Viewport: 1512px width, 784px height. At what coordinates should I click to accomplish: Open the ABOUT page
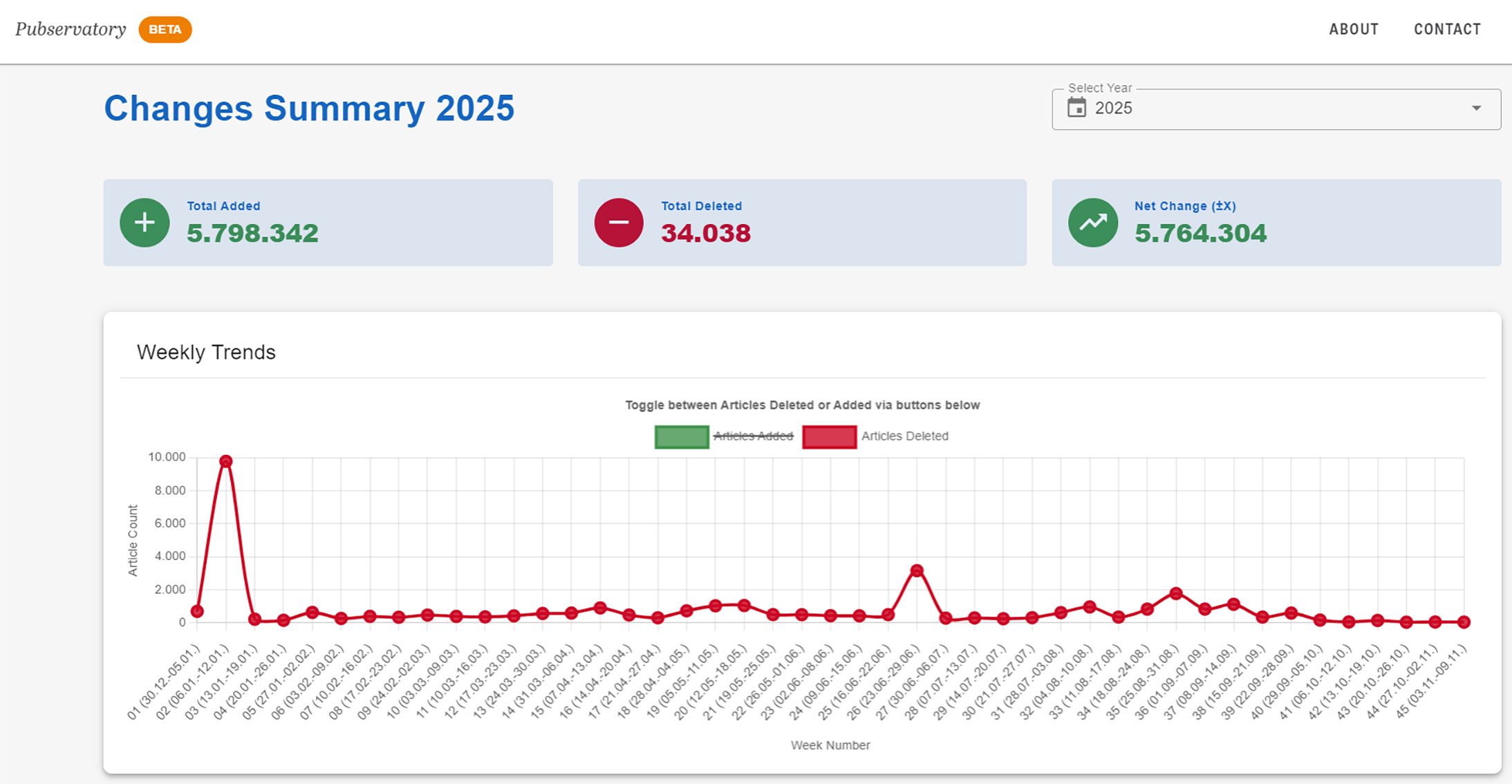[x=1353, y=29]
